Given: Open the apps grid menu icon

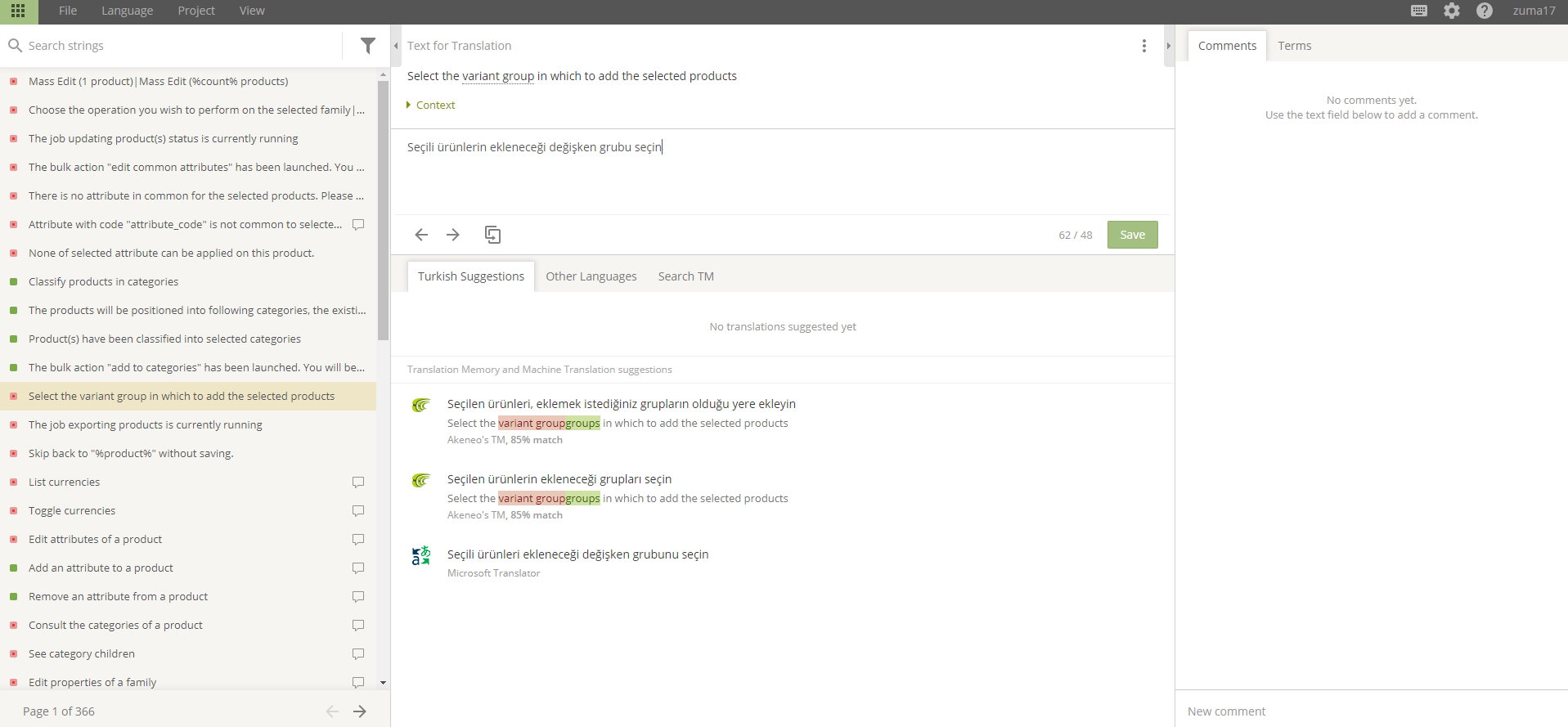Looking at the screenshot, I should click(18, 11).
